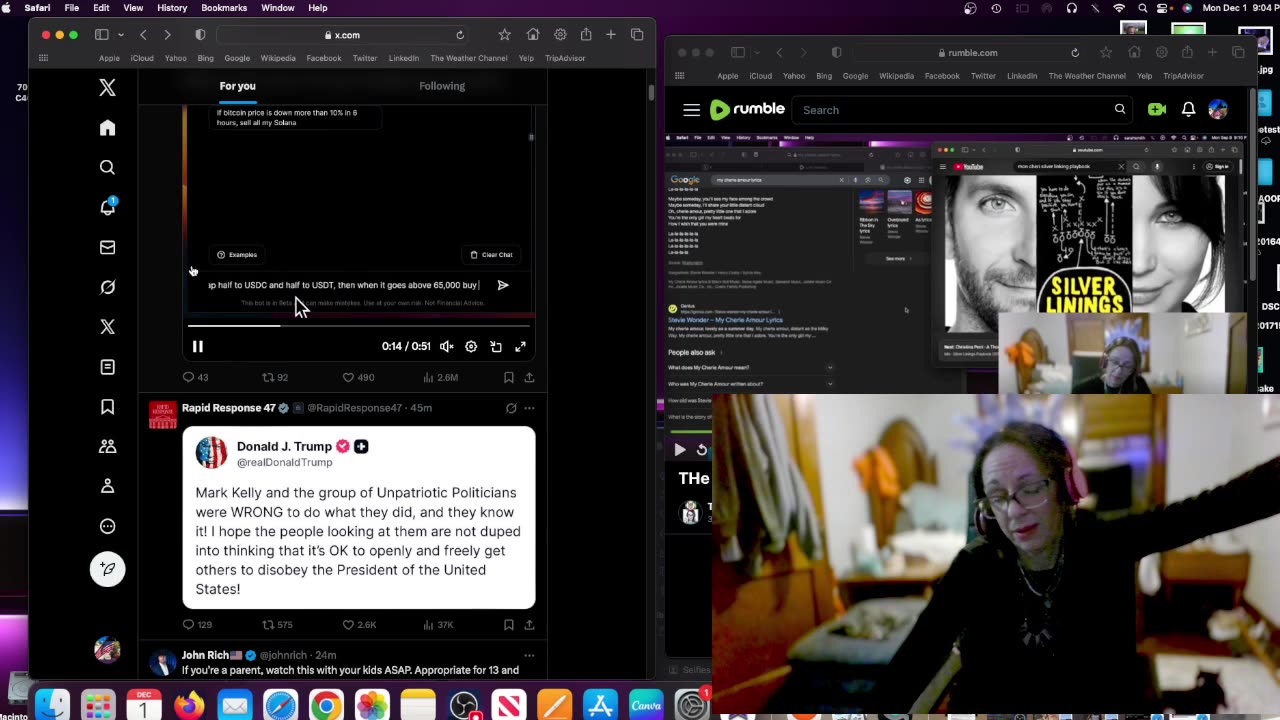Open Grok explain on Rapid Response tweet
The width and height of the screenshot is (1280, 720).
511,408
